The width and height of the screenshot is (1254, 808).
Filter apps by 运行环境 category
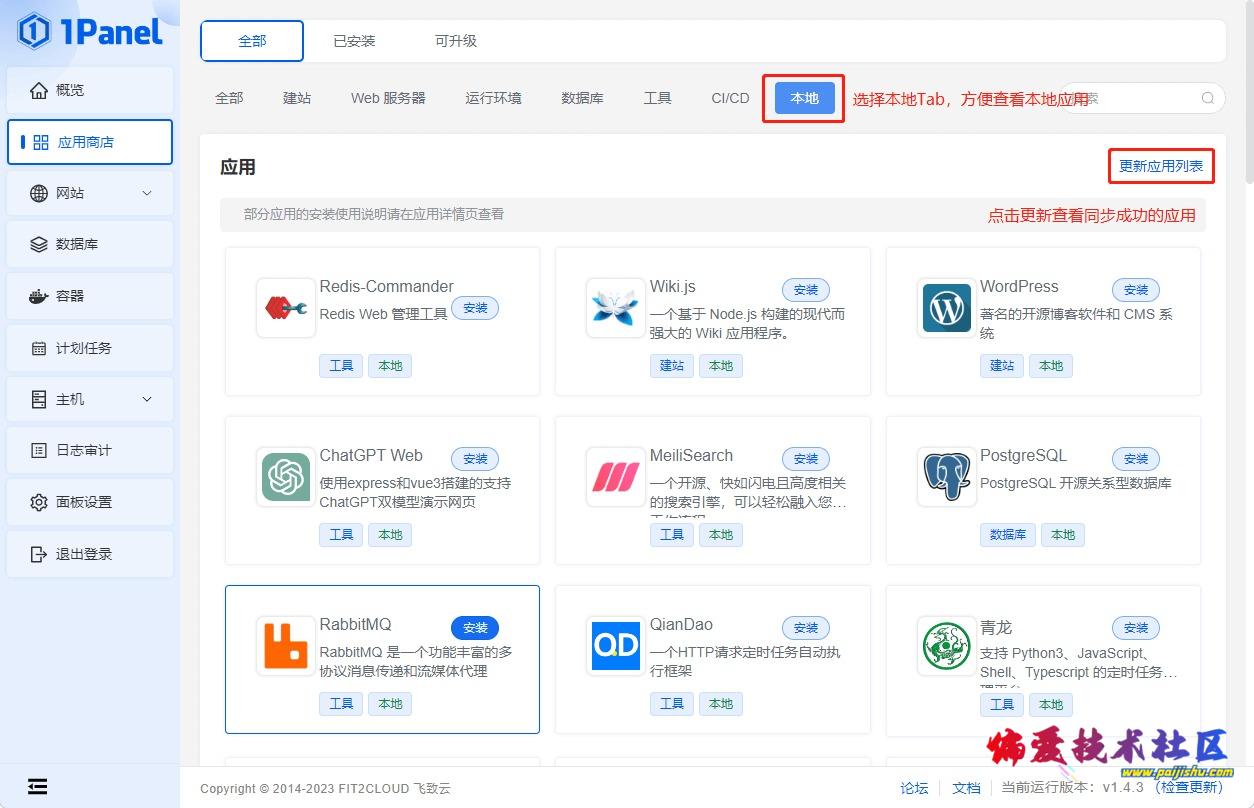click(493, 98)
